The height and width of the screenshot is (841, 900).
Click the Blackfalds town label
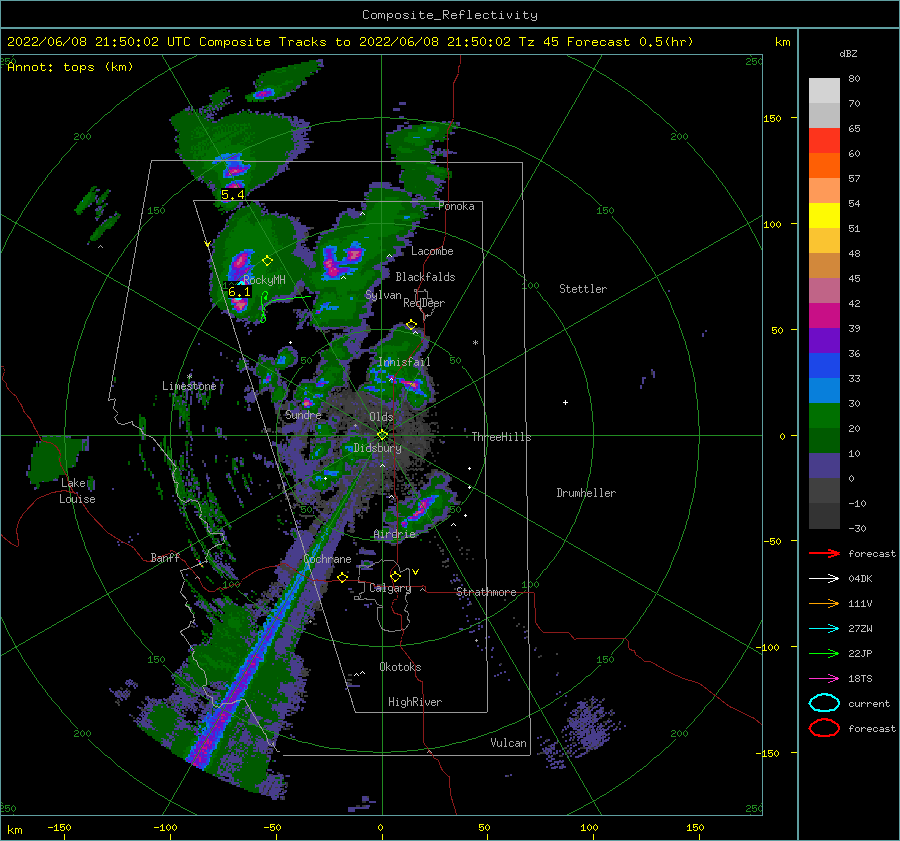(x=425, y=277)
